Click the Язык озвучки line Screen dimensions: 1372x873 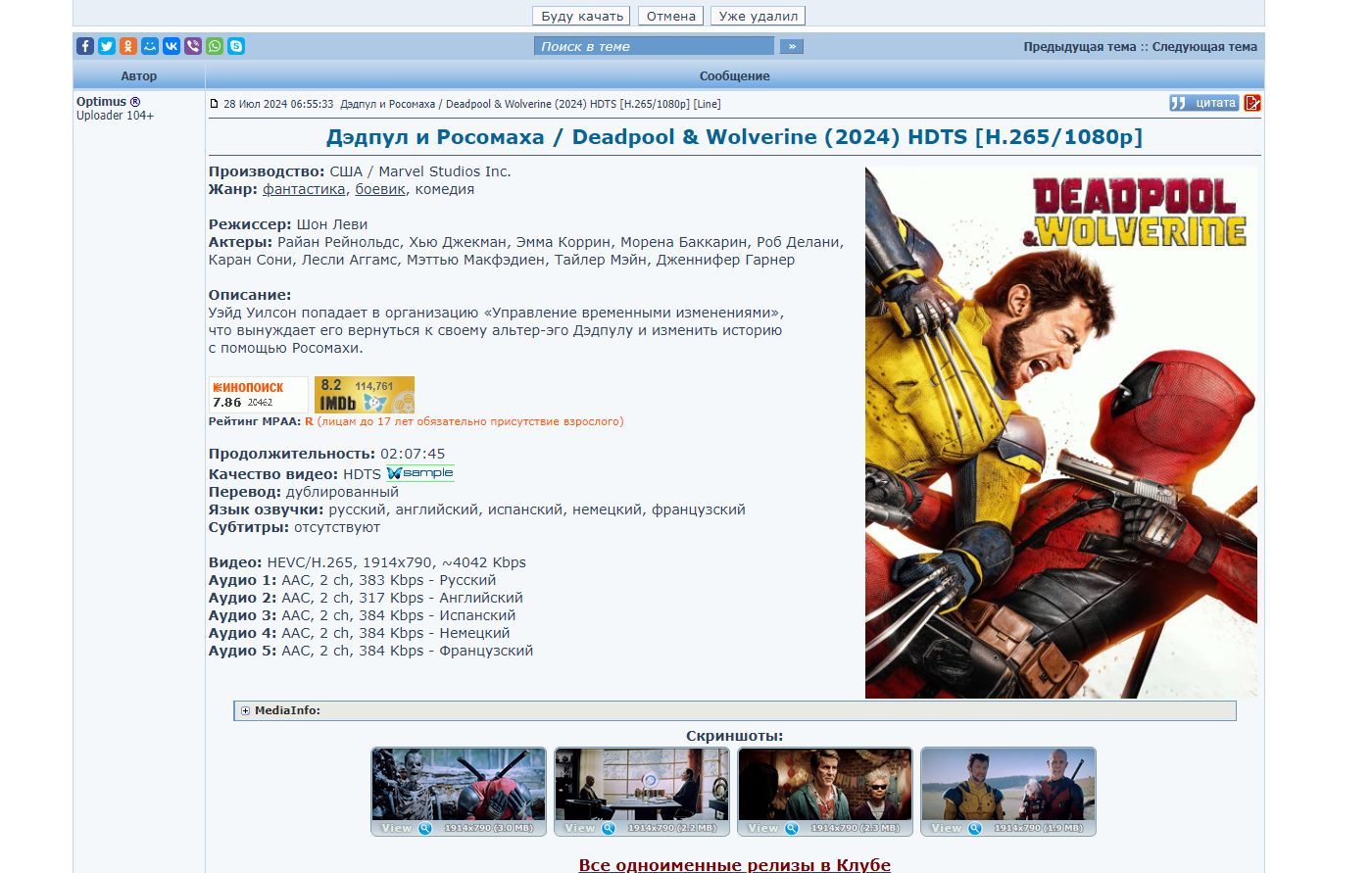pos(477,509)
